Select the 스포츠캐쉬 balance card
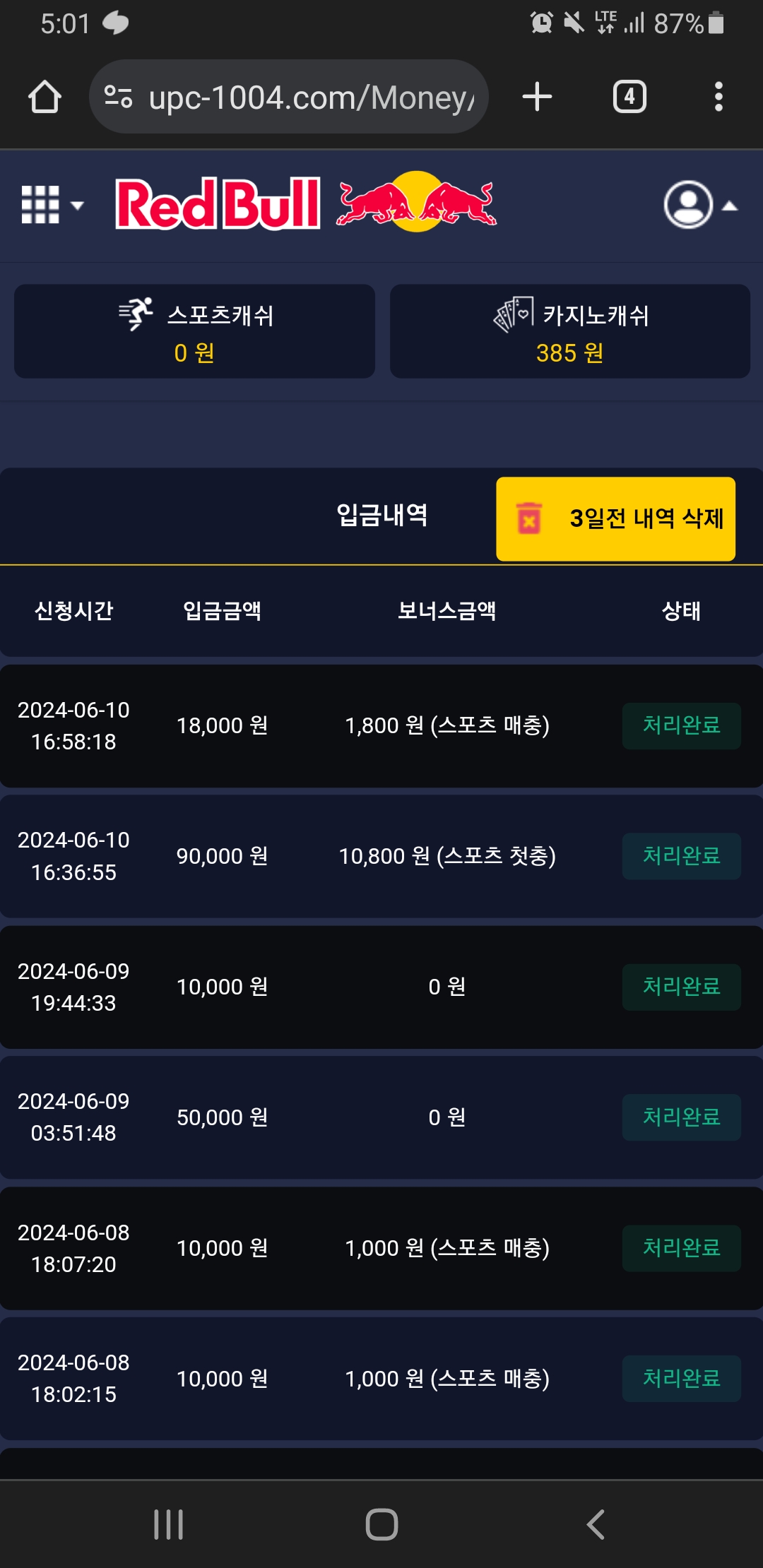763x1568 pixels. [194, 331]
